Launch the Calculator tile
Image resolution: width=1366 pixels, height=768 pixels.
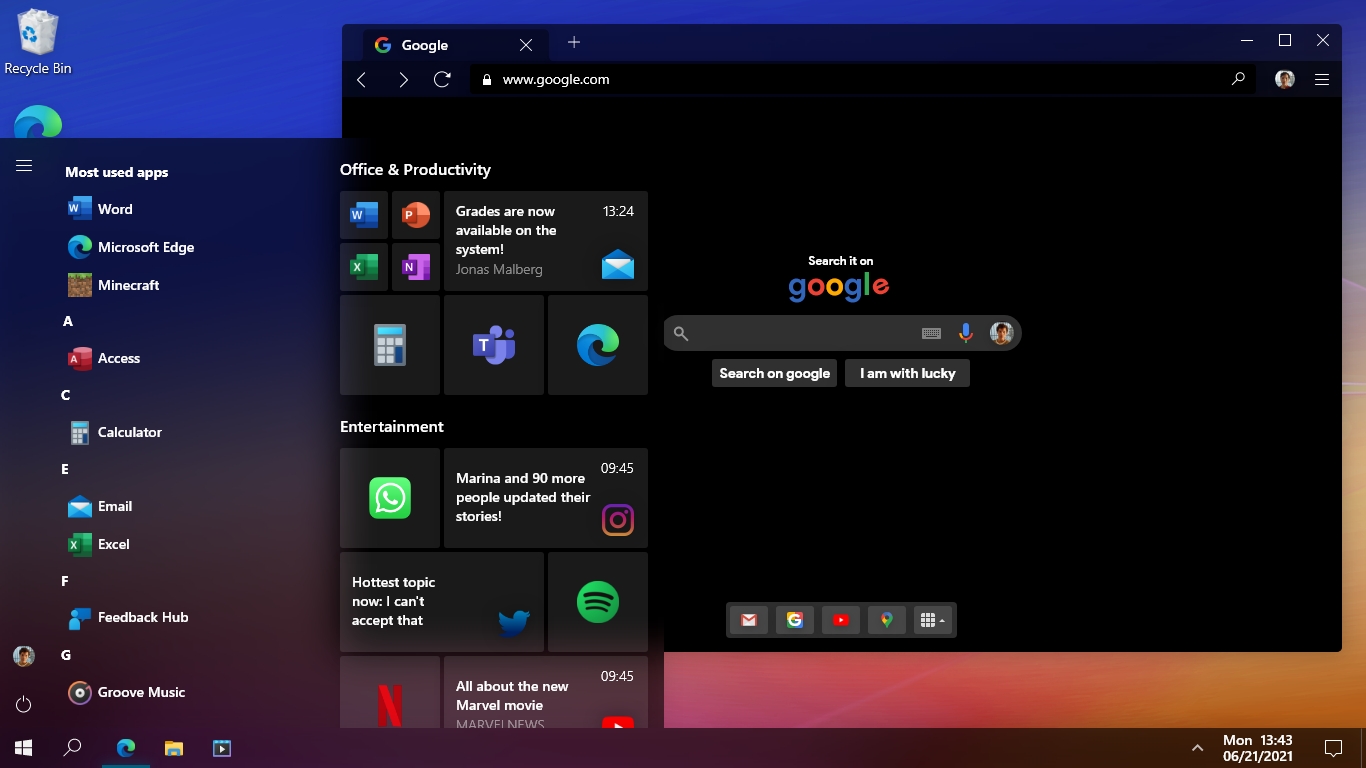[x=390, y=345]
